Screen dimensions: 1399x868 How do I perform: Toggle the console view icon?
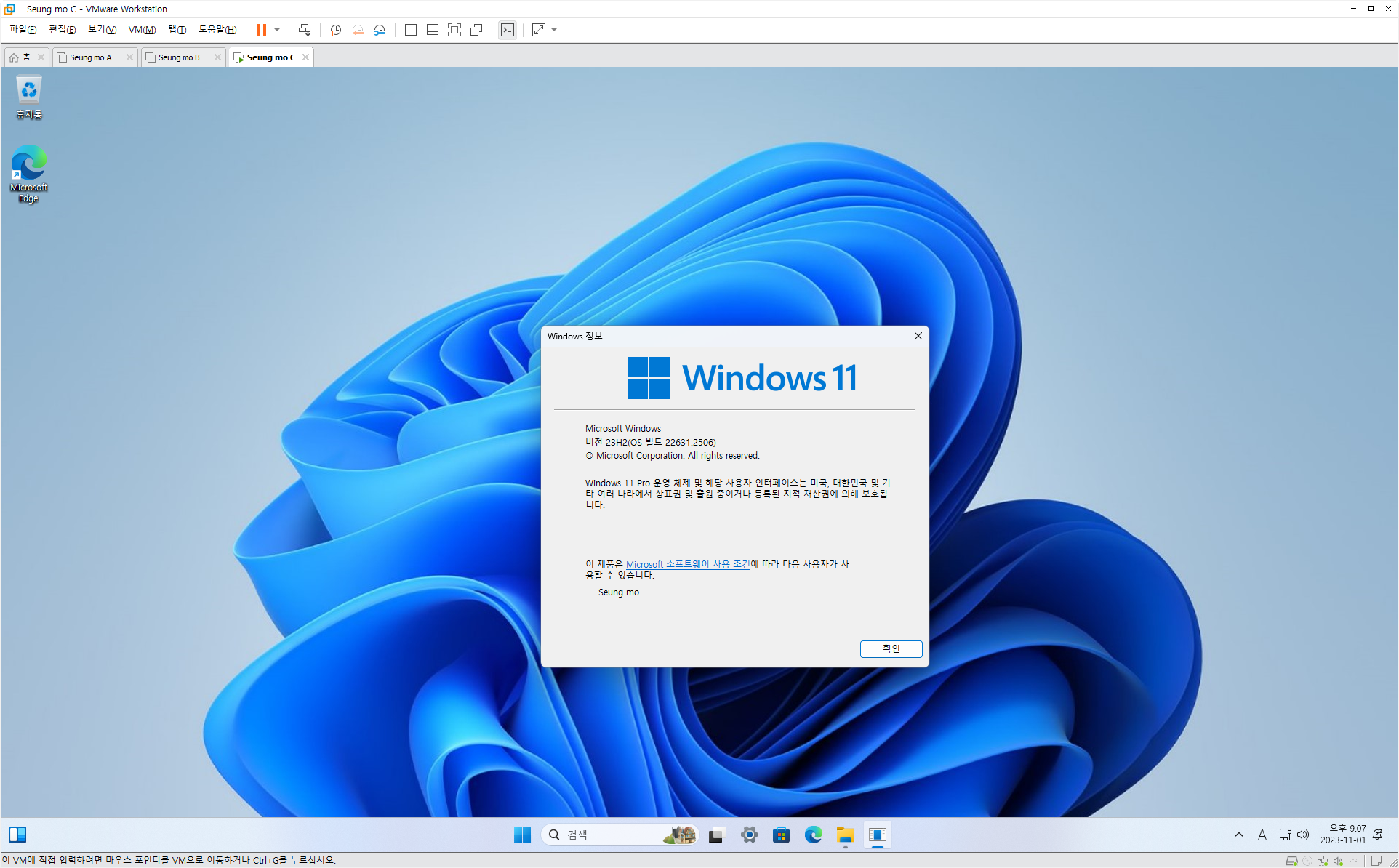[x=508, y=30]
